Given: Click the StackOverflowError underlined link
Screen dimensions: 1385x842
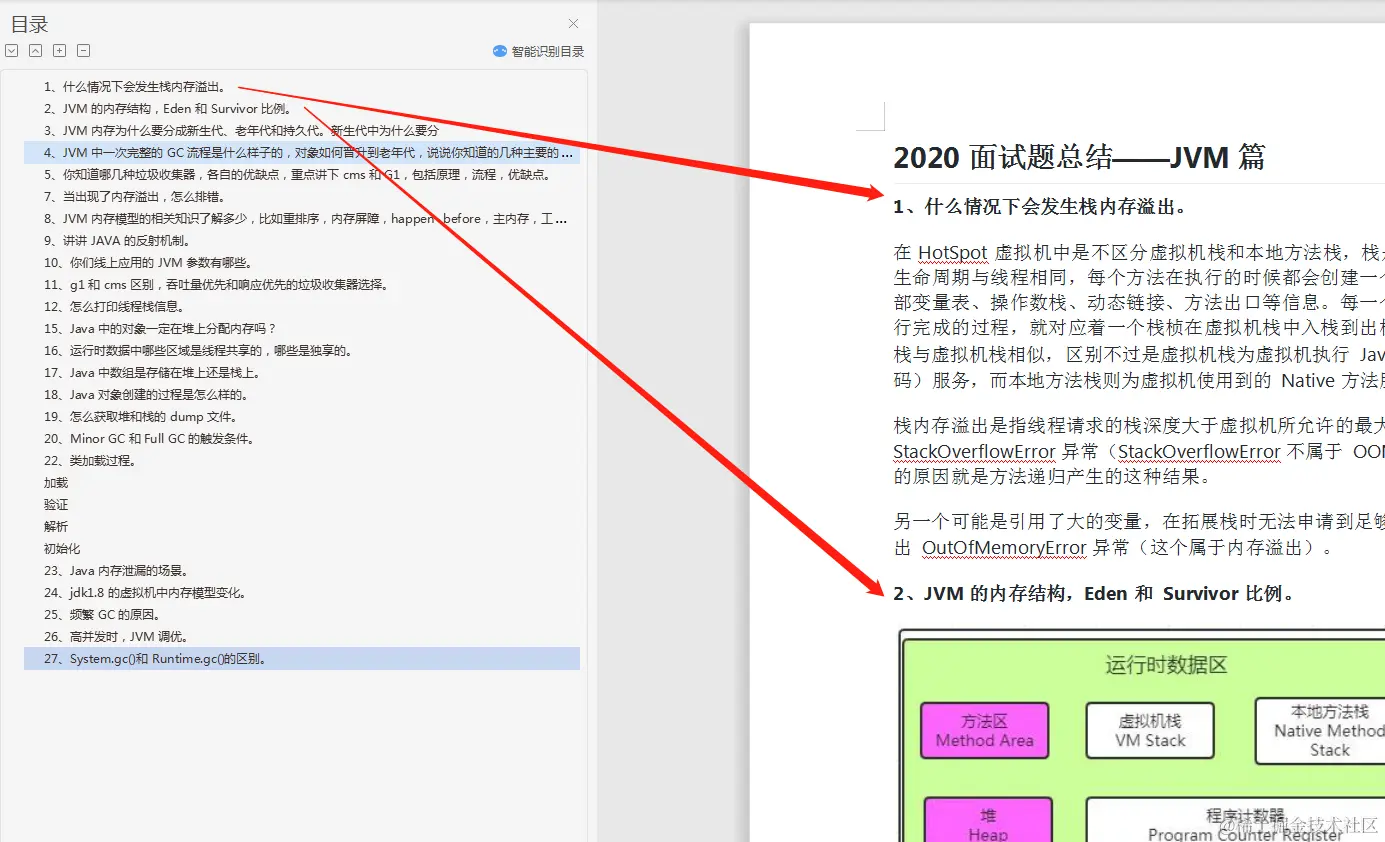Looking at the screenshot, I should coord(974,452).
